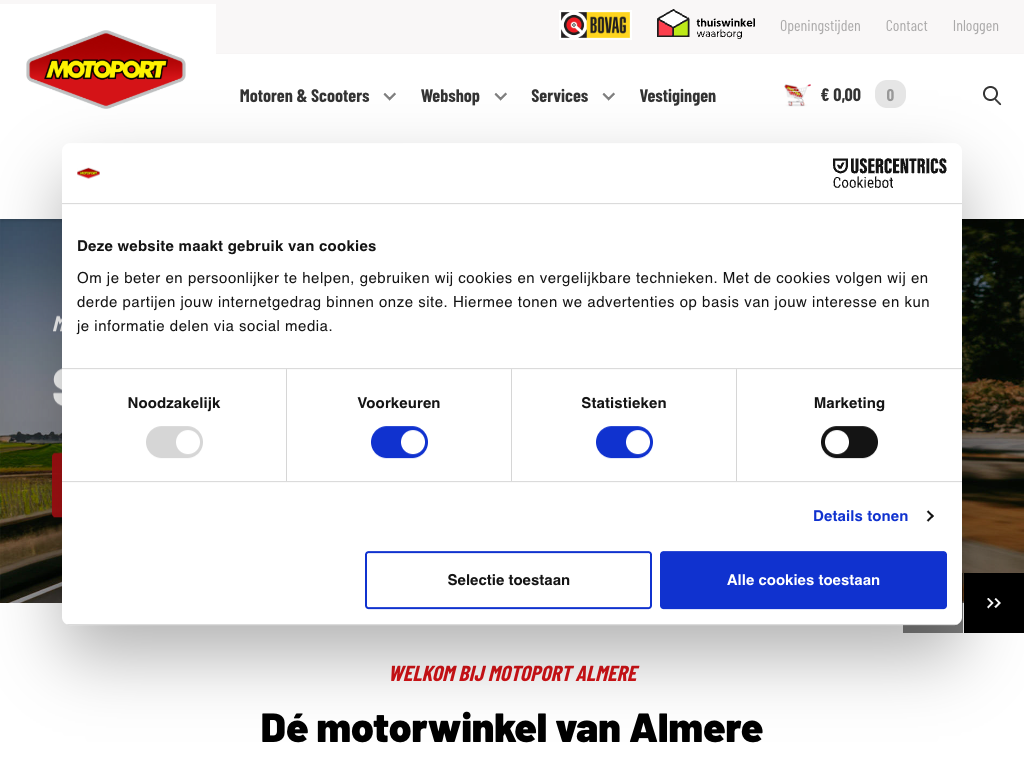
Task: Expand the Motoren & Scooters menu
Action: point(318,96)
